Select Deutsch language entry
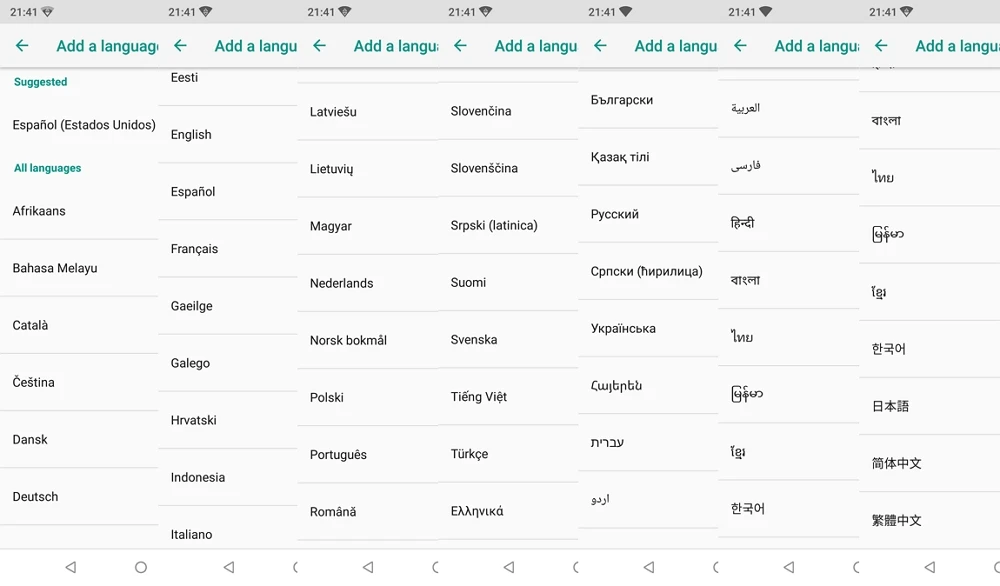This screenshot has height=586, width=1000. coord(79,497)
